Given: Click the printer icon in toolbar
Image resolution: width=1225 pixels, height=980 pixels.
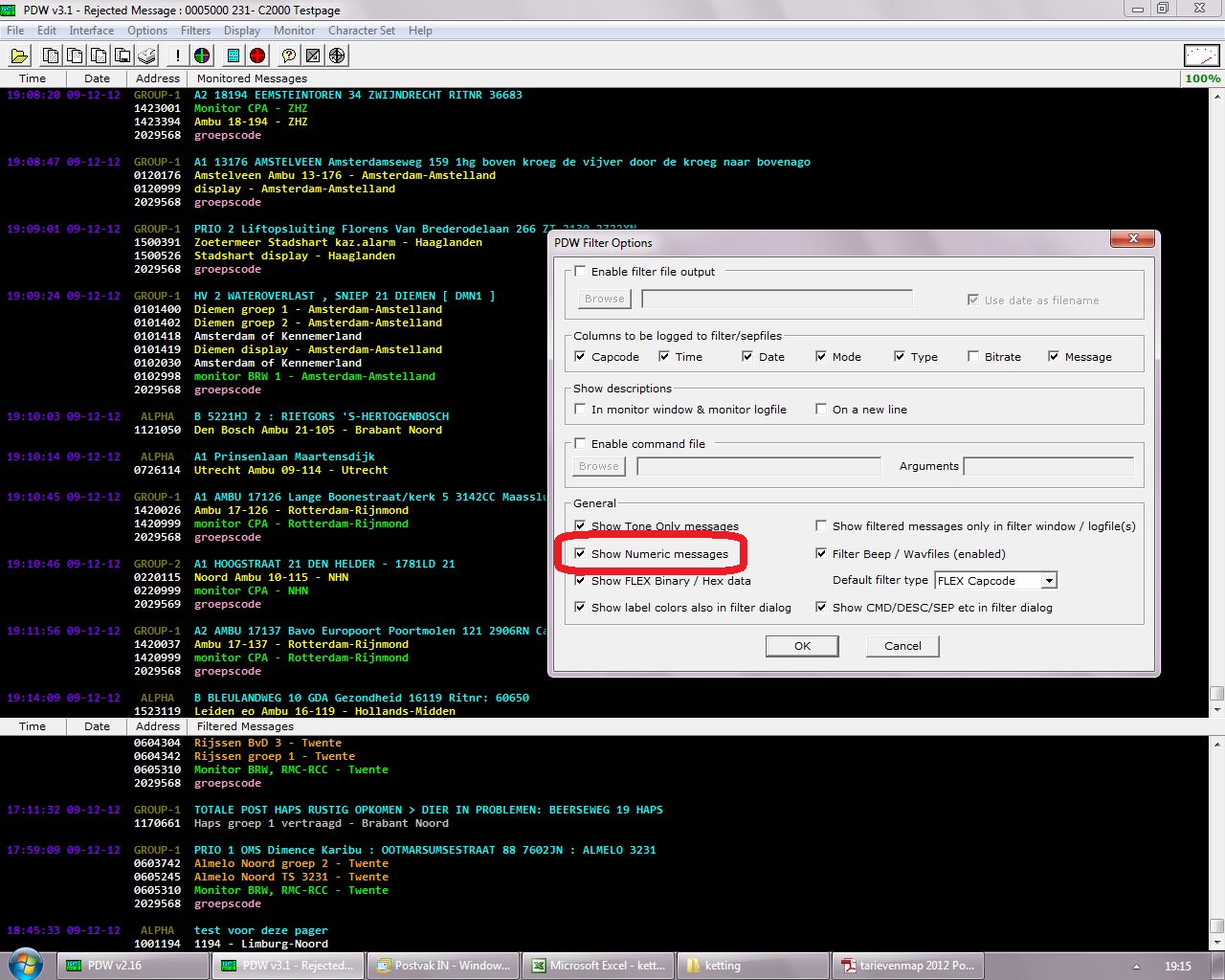Looking at the screenshot, I should pos(147,56).
